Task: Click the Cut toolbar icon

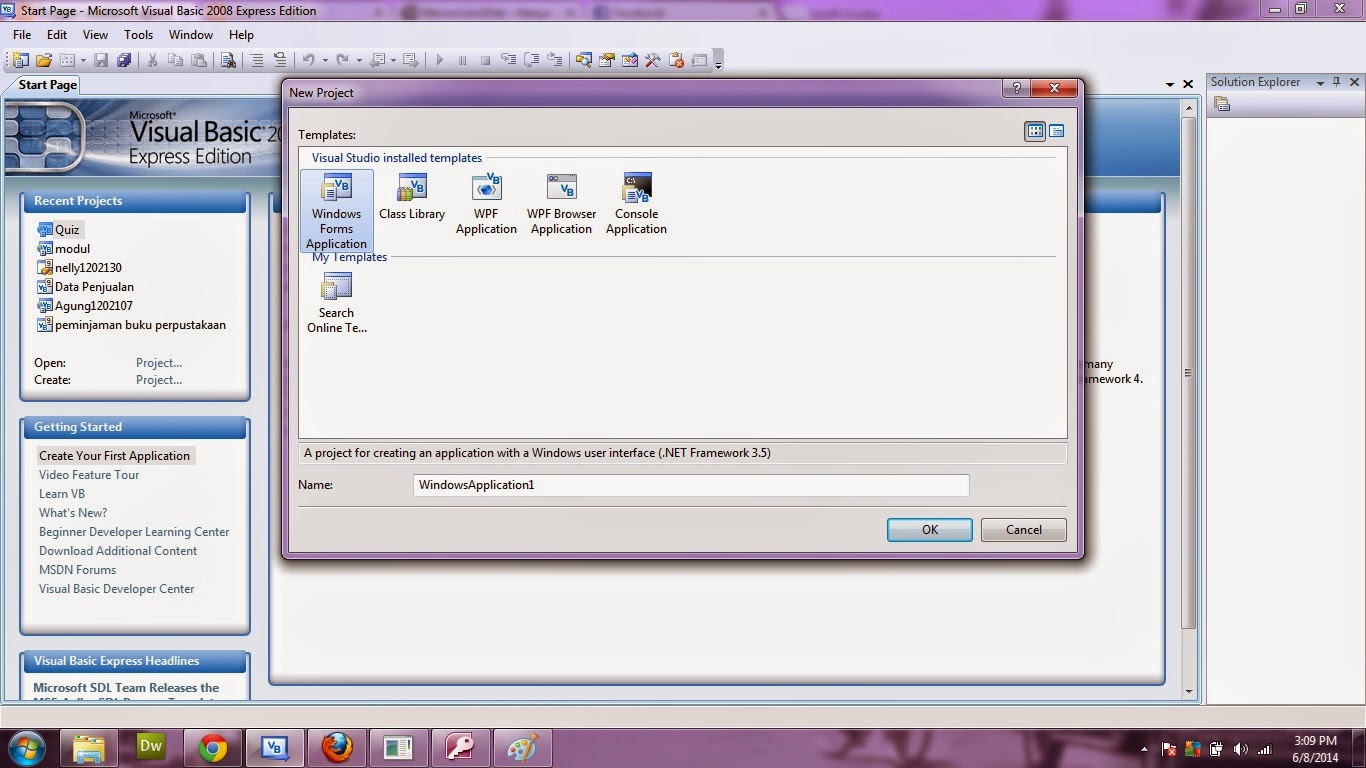Action: click(152, 60)
